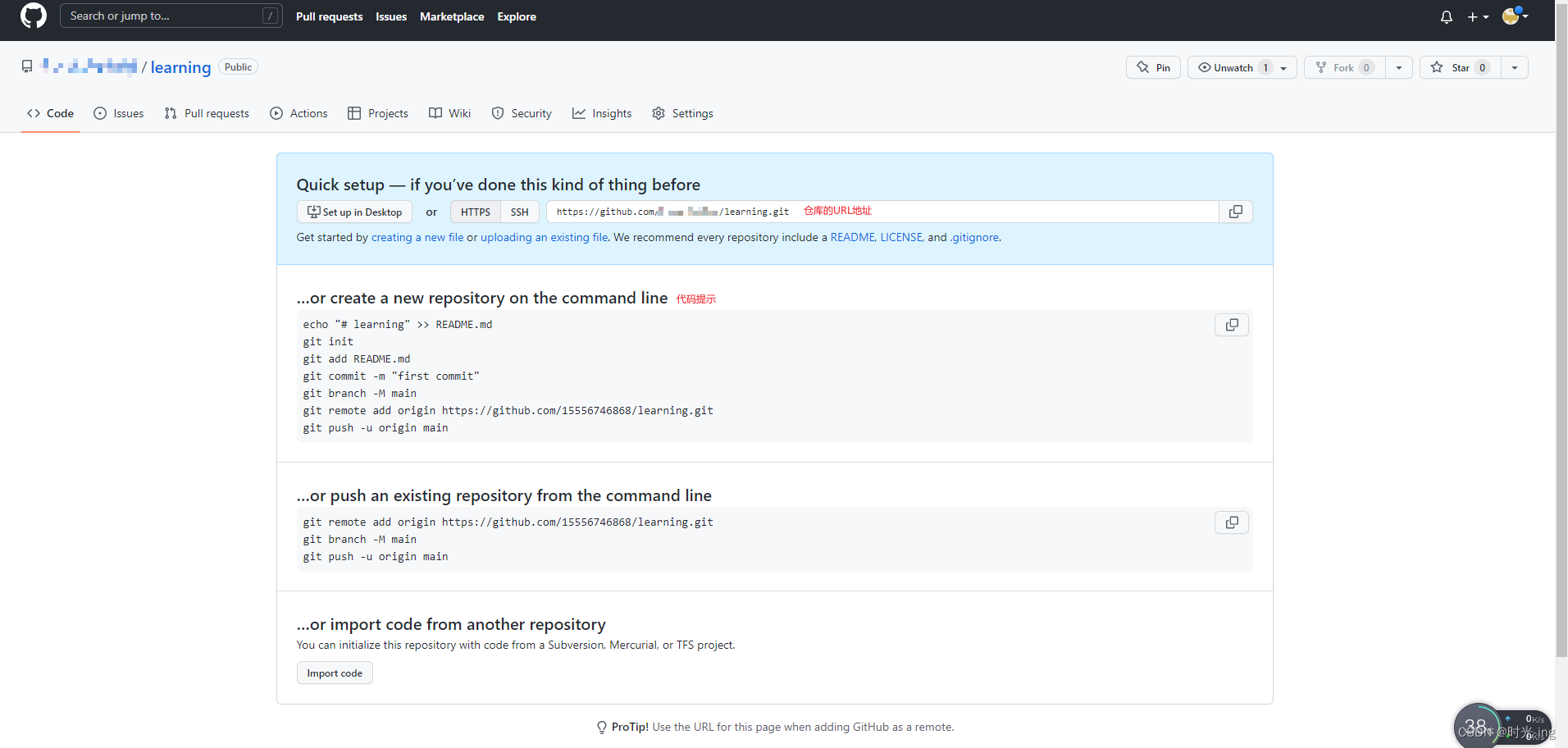Open the notifications bell
Image resolution: width=1568 pixels, height=748 pixels.
click(x=1447, y=16)
